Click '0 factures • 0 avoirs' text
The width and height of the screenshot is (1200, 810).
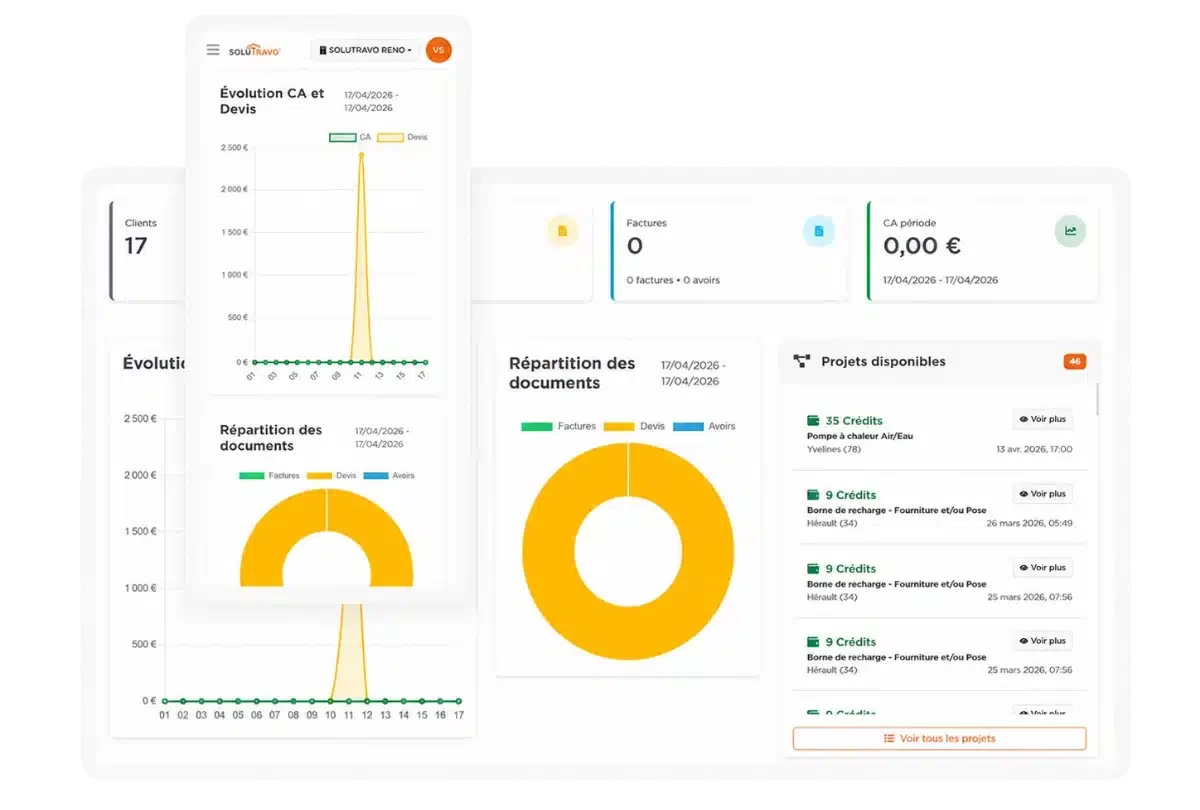(x=673, y=280)
